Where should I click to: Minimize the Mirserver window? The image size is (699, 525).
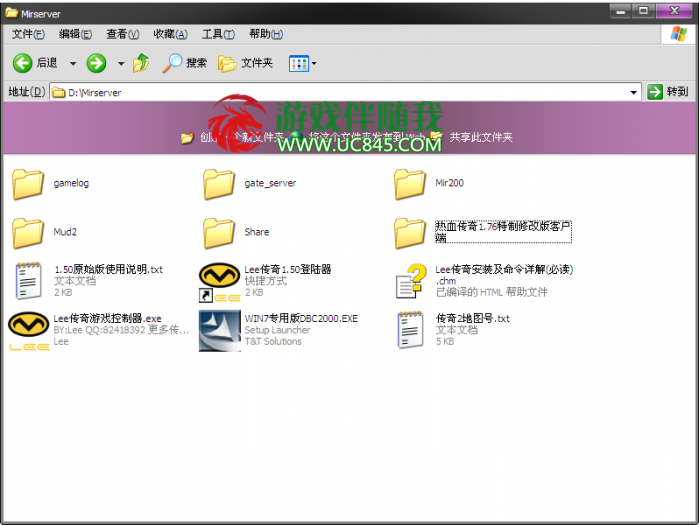(x=620, y=11)
